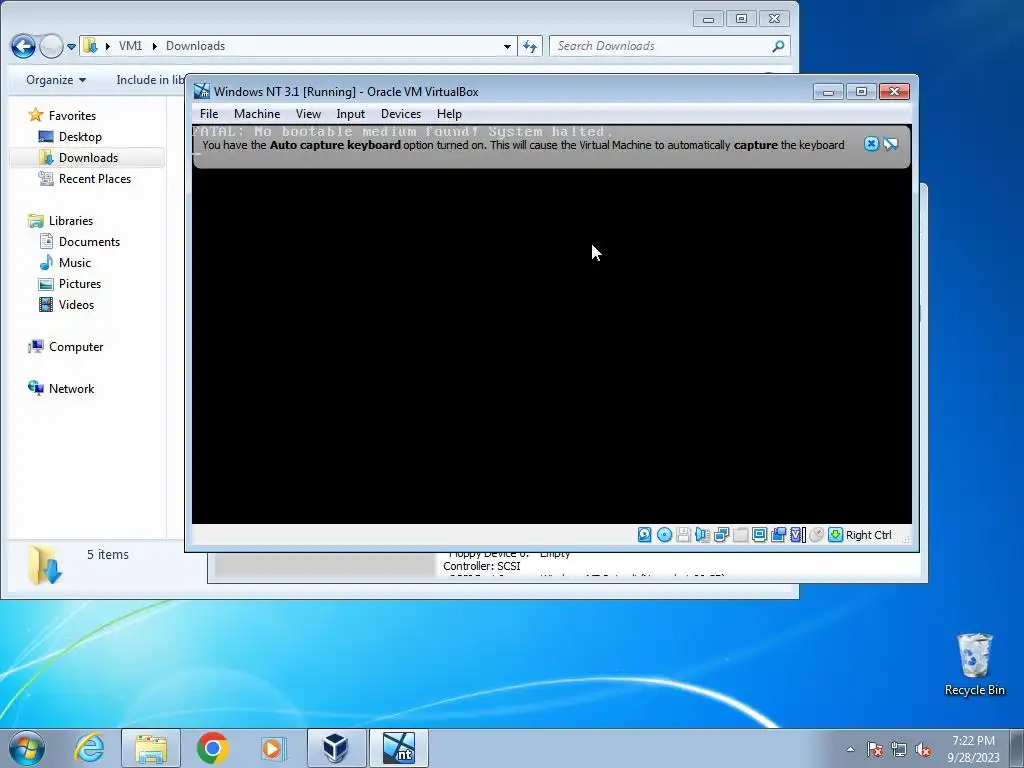Open the Machine menu

[x=257, y=114]
